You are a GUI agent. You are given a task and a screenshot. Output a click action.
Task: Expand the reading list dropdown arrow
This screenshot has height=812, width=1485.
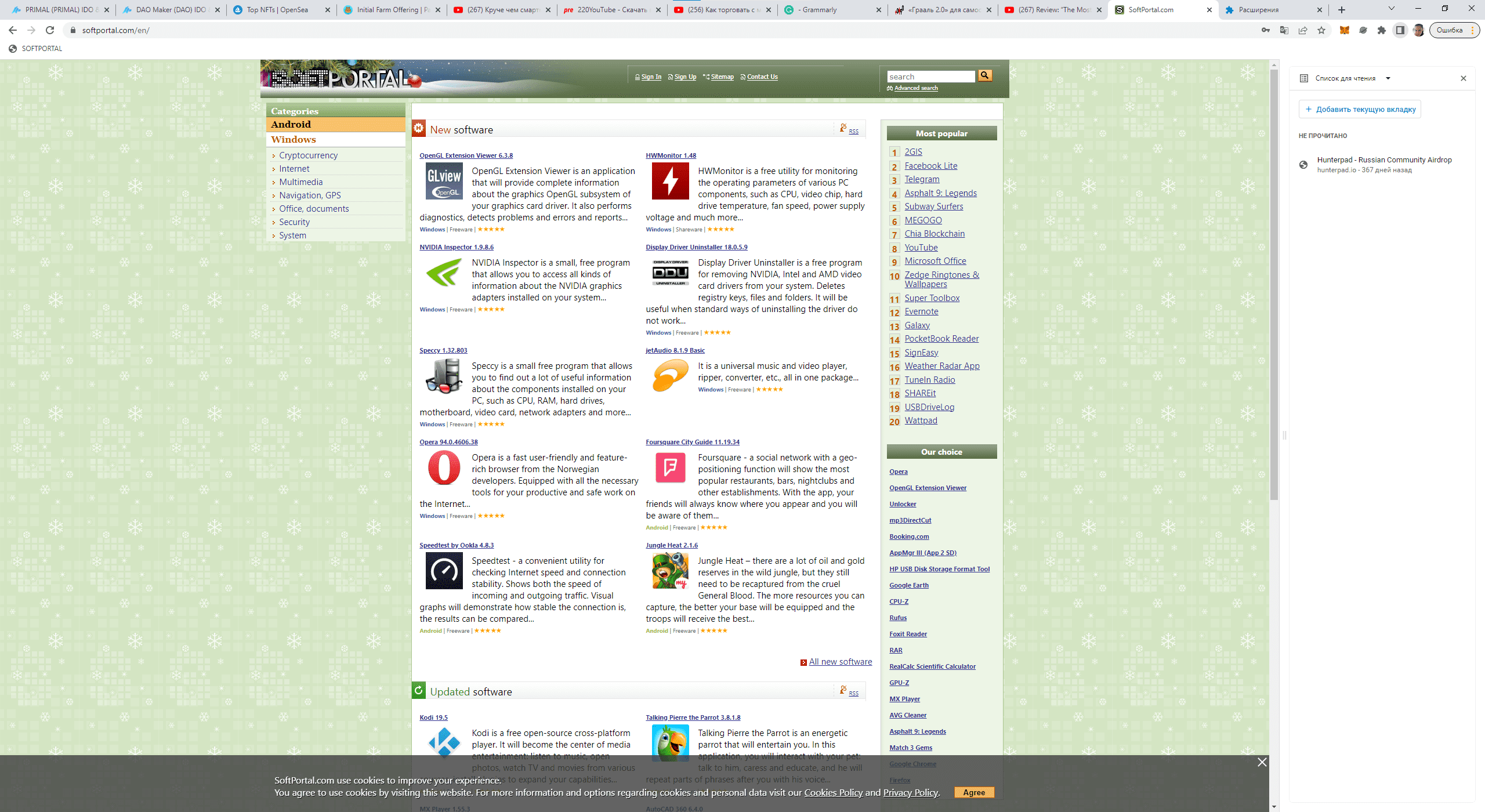tap(1388, 78)
